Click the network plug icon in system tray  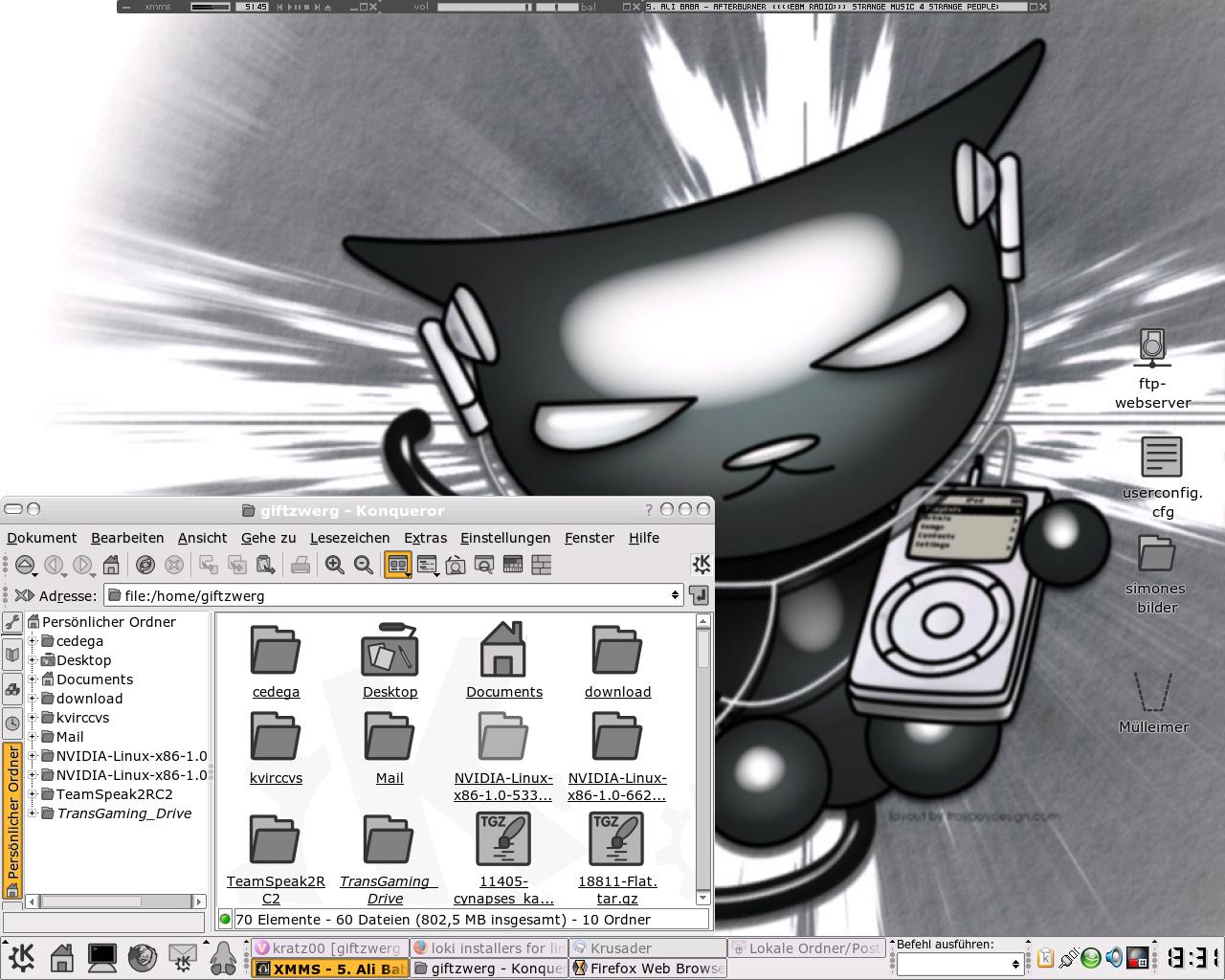[x=1069, y=957]
